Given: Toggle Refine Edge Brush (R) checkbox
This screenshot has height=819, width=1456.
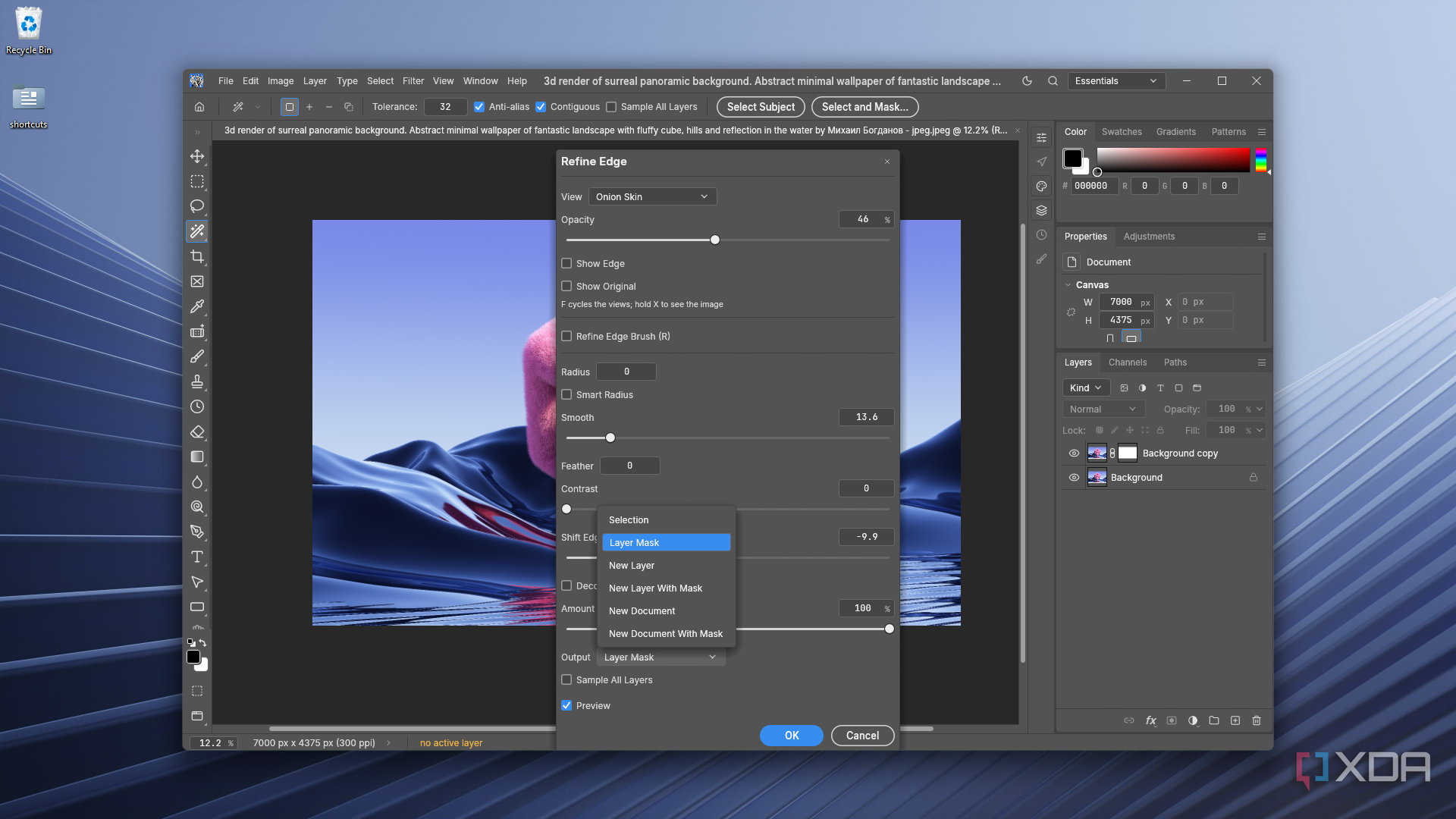Looking at the screenshot, I should (566, 336).
